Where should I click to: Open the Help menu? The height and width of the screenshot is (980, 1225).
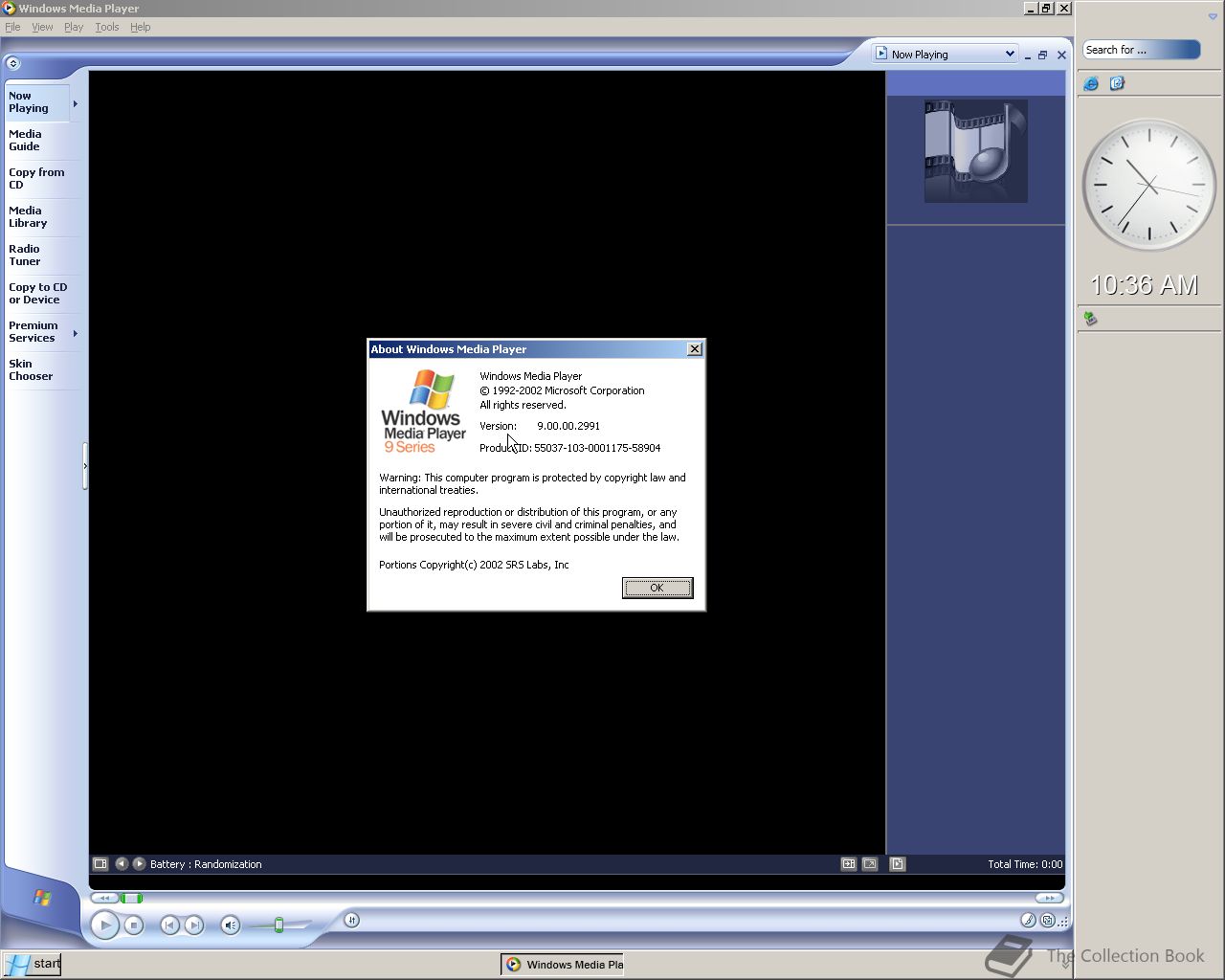coord(141,27)
